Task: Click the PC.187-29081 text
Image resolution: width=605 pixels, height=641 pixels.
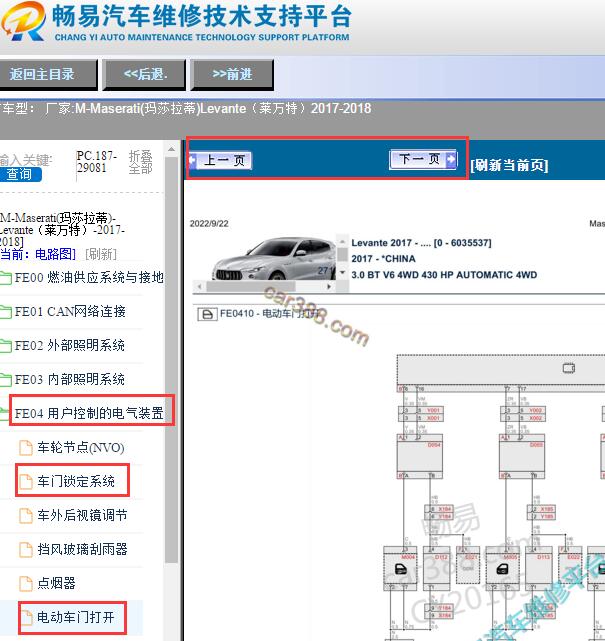Action: click(96, 162)
